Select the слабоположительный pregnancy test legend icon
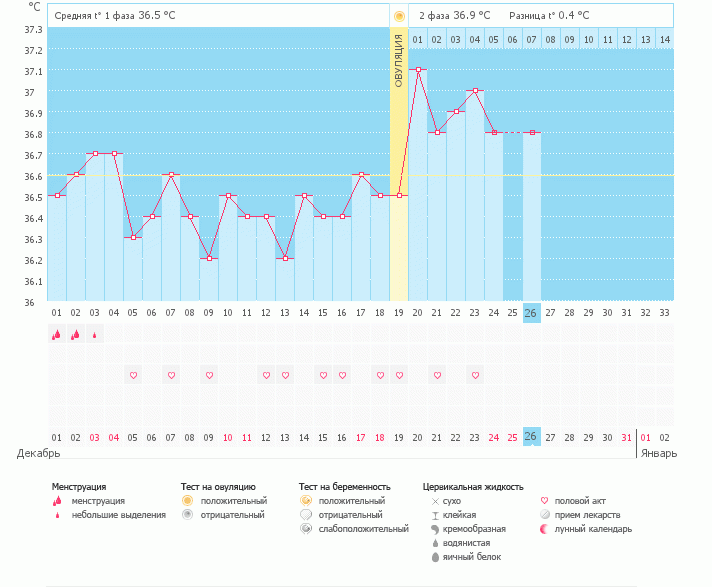 [x=305, y=528]
